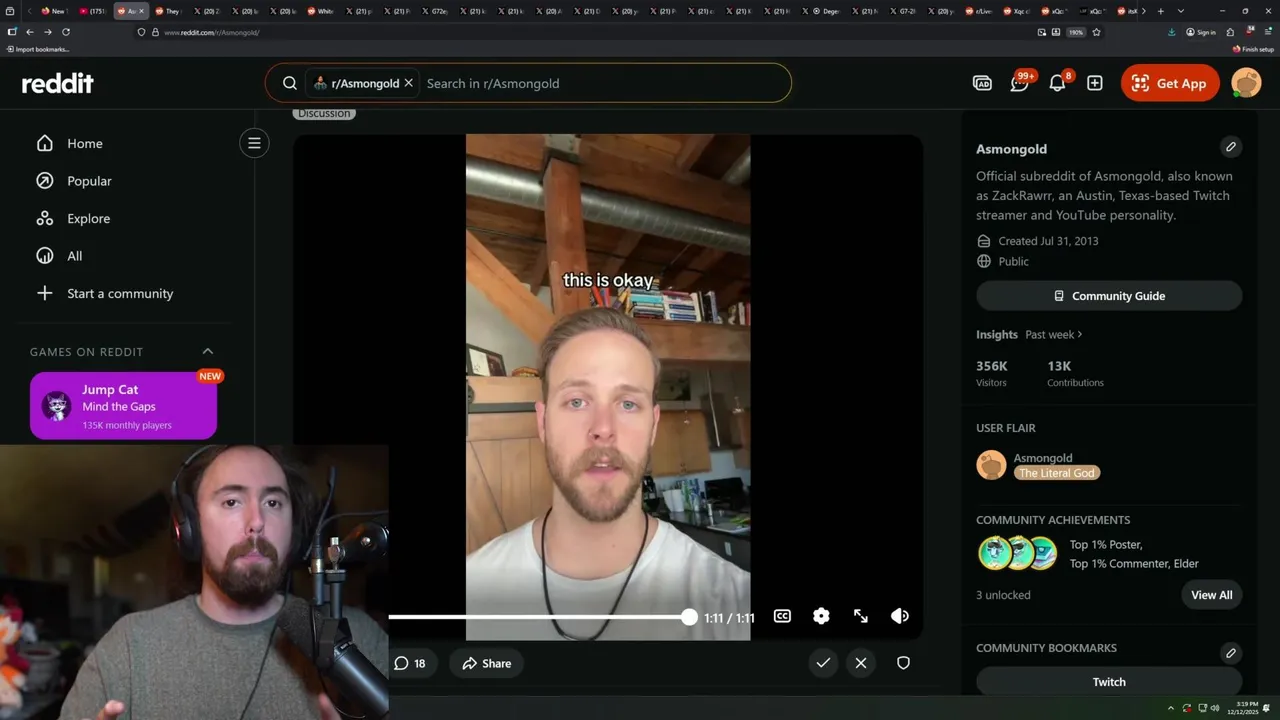Screen dimensions: 1280x720
Task: Go forward in the browser
Action: tap(47, 32)
